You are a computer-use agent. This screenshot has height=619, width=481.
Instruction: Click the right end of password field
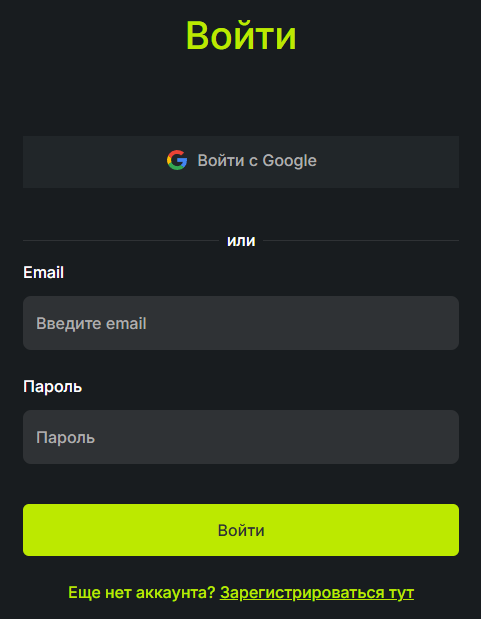pyautogui.click(x=446, y=437)
